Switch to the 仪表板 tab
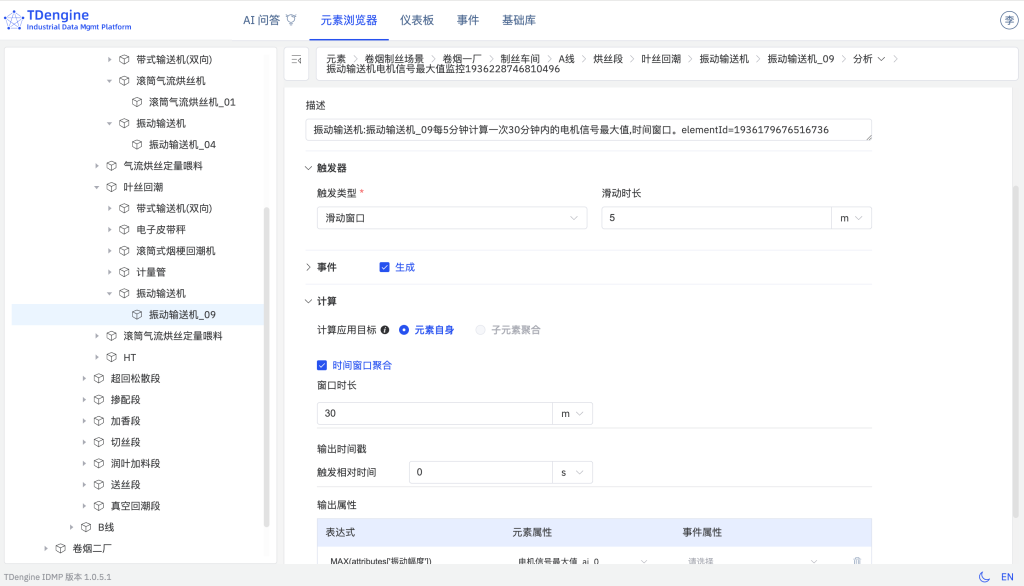1024x586 pixels. click(x=418, y=18)
